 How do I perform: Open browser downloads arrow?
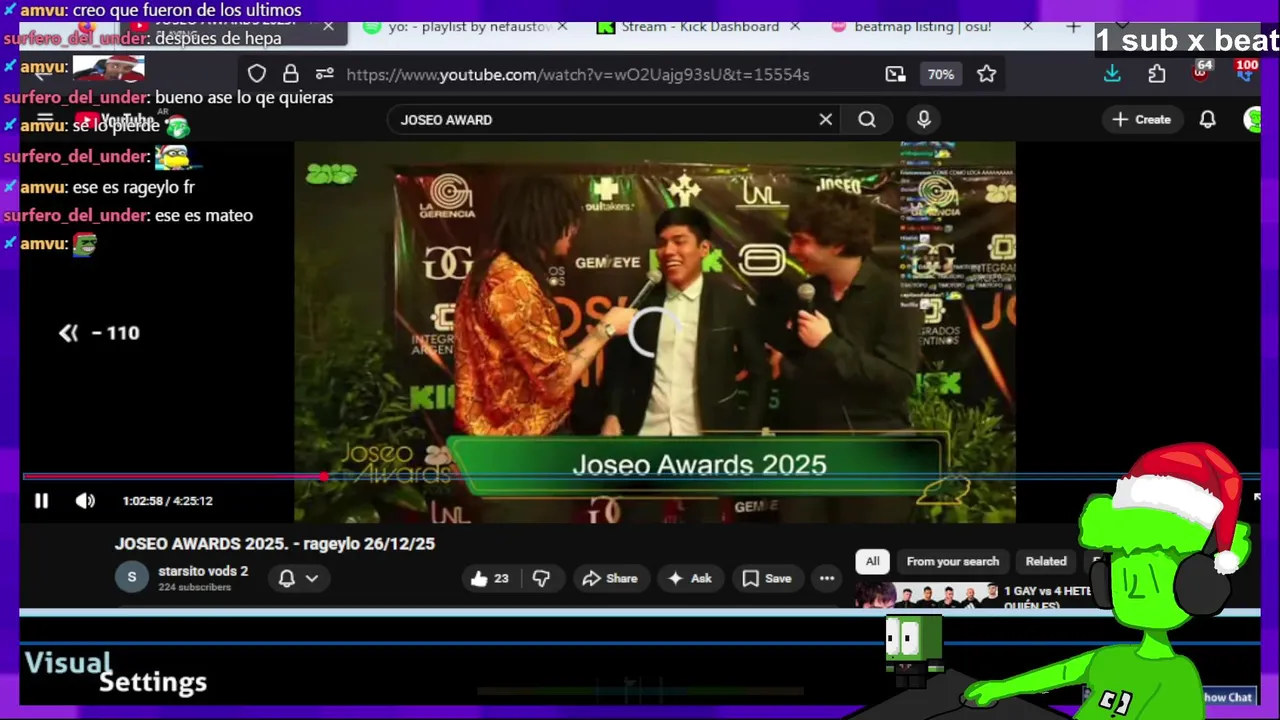(1112, 74)
